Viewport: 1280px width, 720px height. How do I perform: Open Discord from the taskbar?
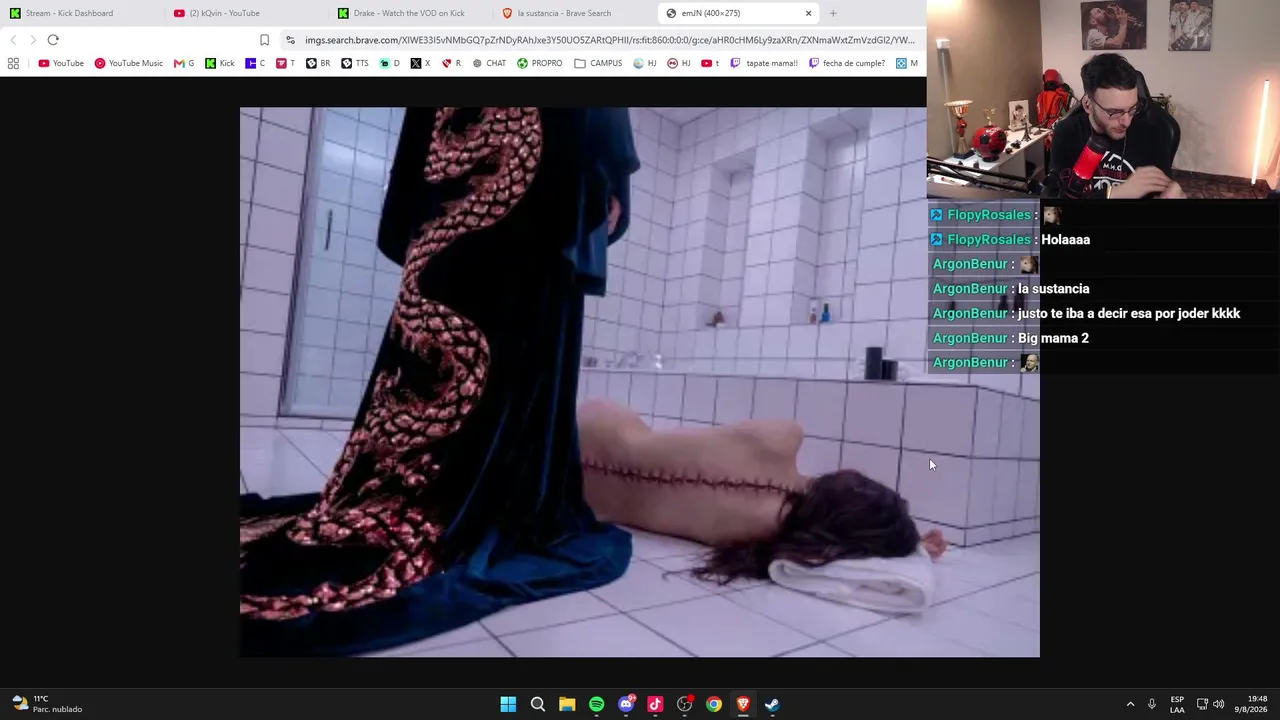[626, 704]
